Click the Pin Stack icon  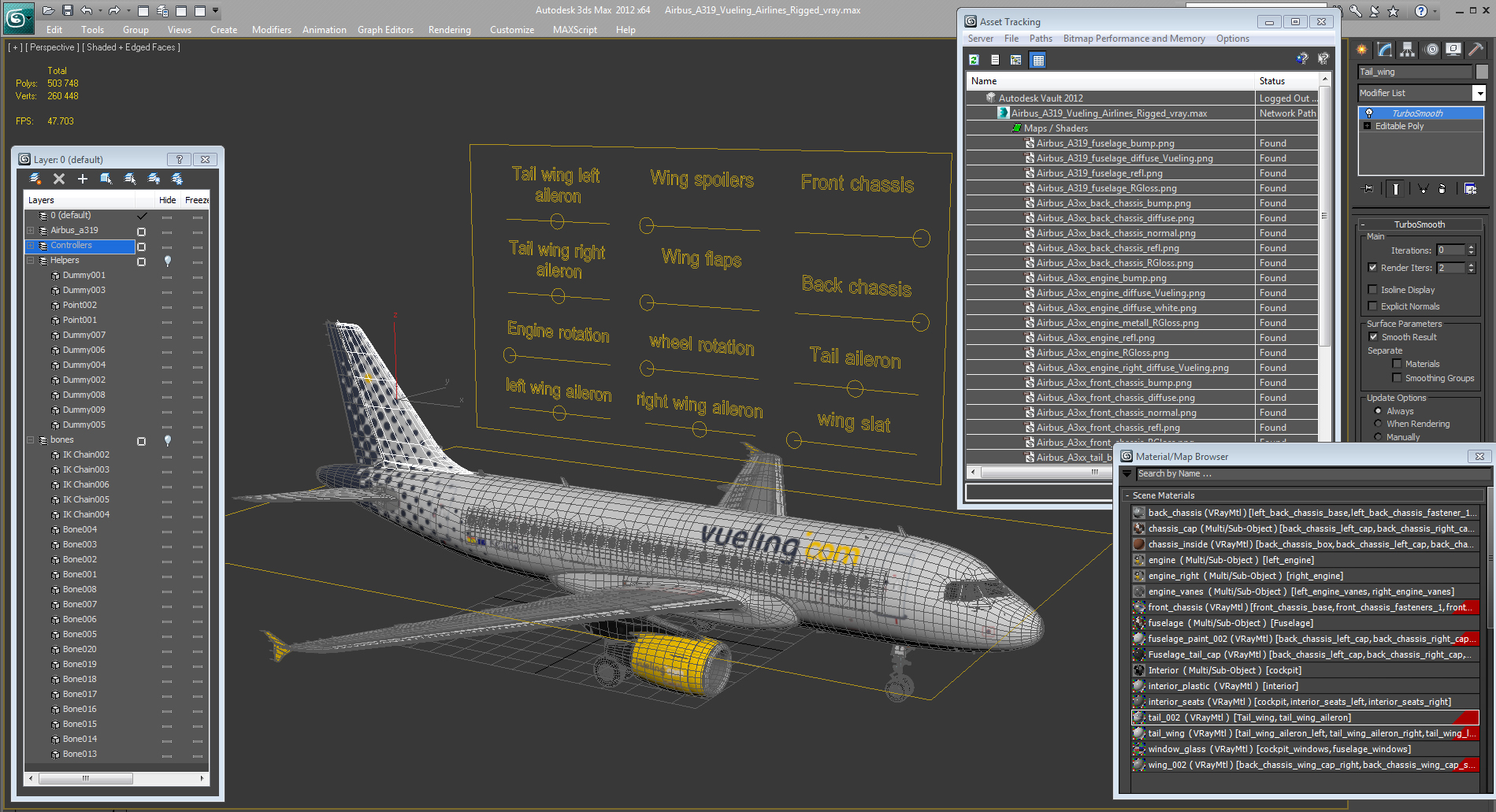1368,189
